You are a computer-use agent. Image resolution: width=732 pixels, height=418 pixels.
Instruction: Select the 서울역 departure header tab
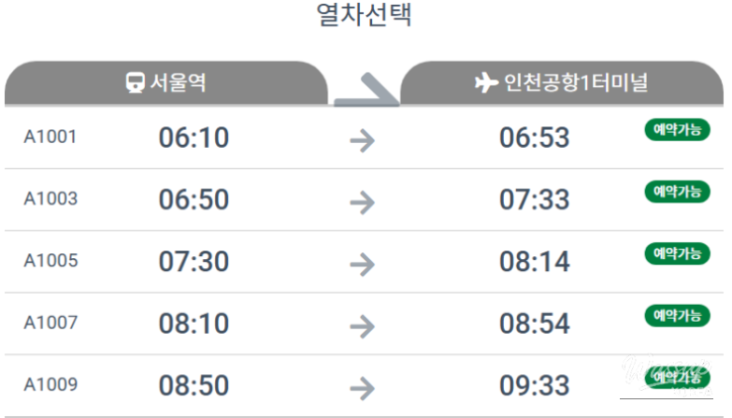coord(166,83)
